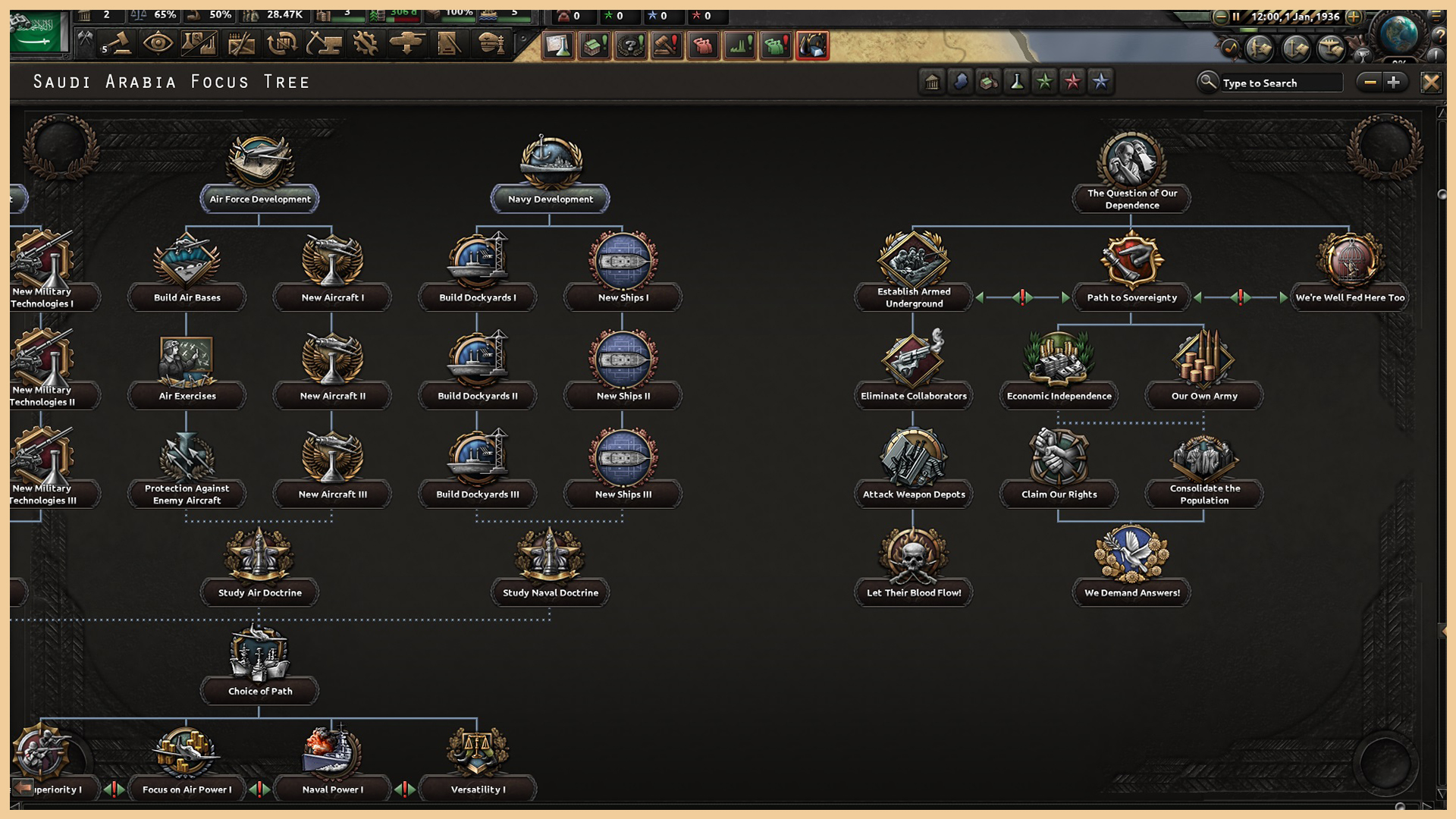Open the construction crane-cycle icon
Viewport: 1456px width, 819px height.
pos(282,44)
